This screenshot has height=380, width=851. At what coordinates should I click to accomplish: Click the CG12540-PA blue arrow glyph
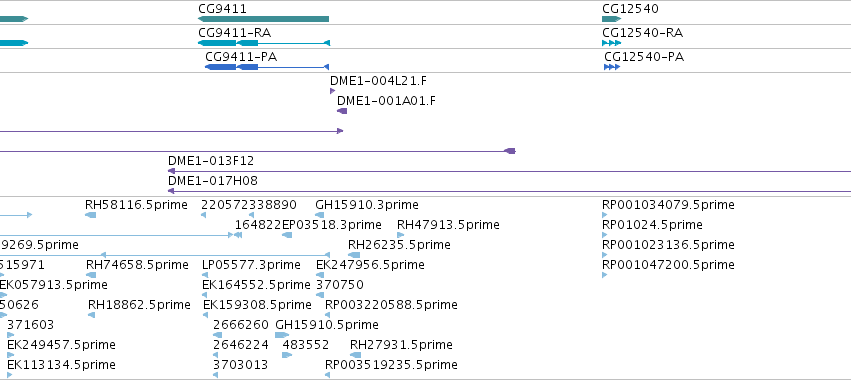coord(612,67)
